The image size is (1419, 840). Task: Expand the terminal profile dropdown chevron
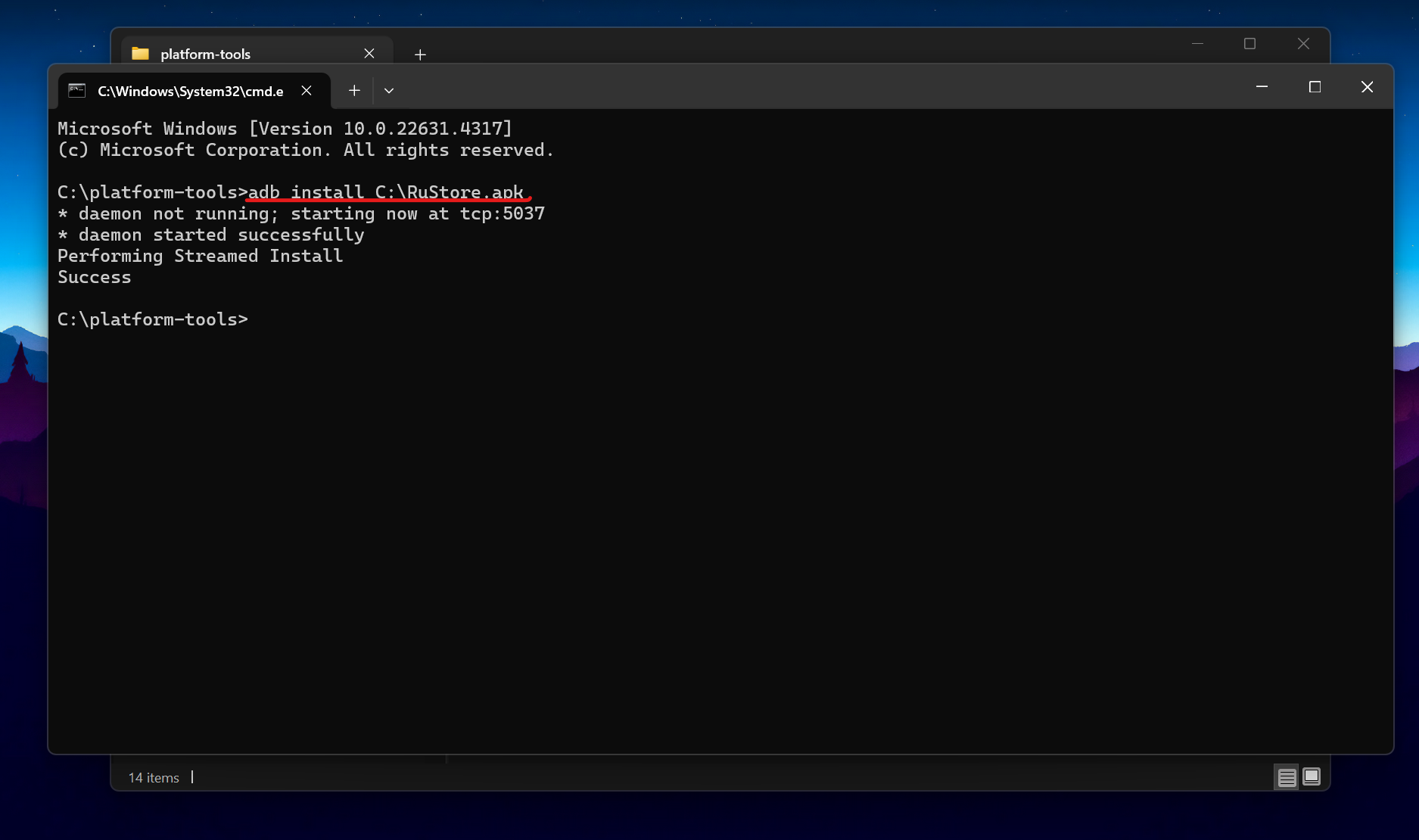point(389,91)
